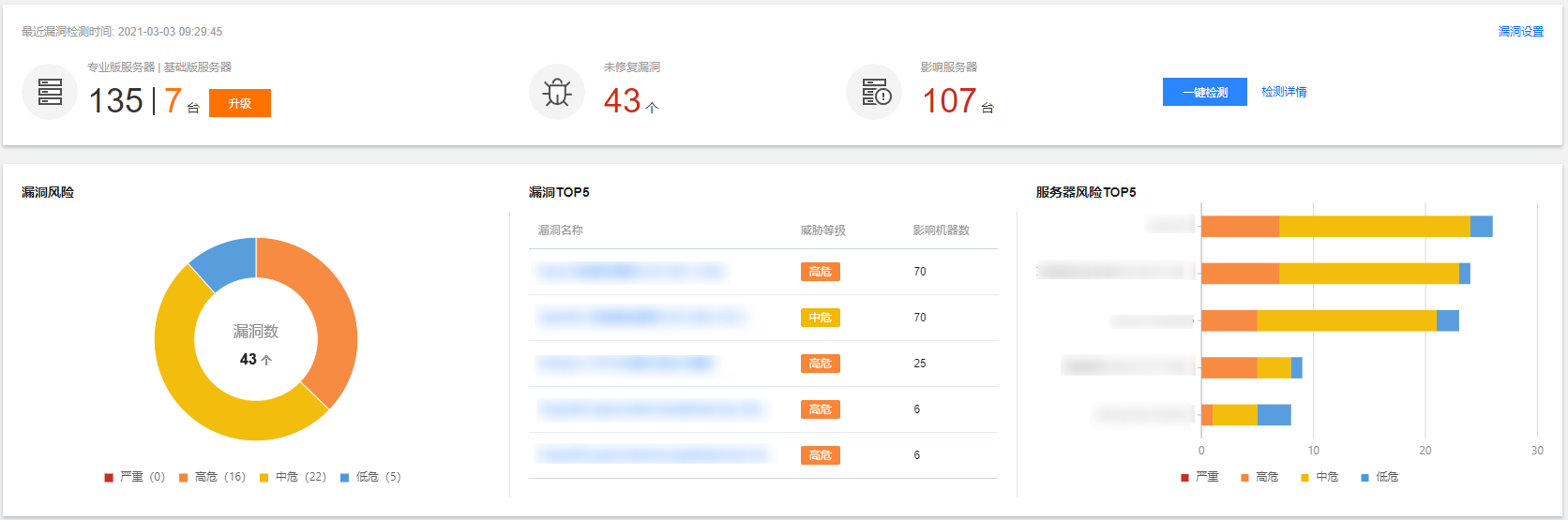Click the red 107 affected servers number
The image size is (1568, 520).
[x=950, y=101]
